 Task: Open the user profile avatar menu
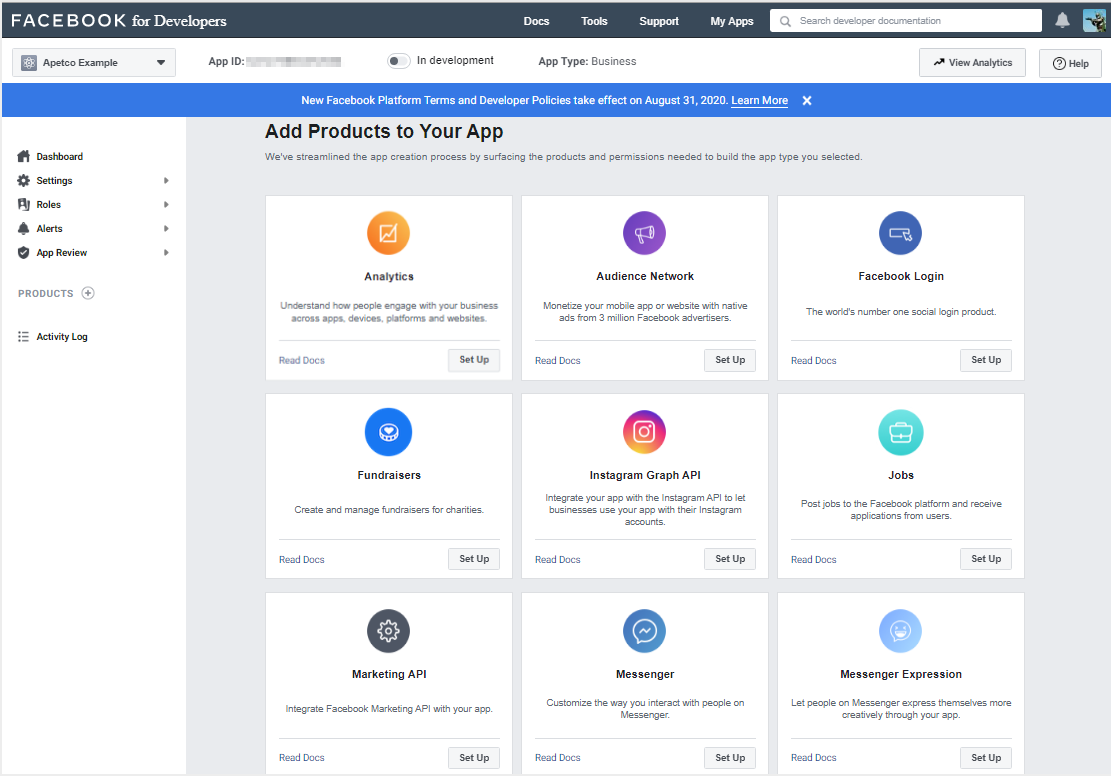1094,21
